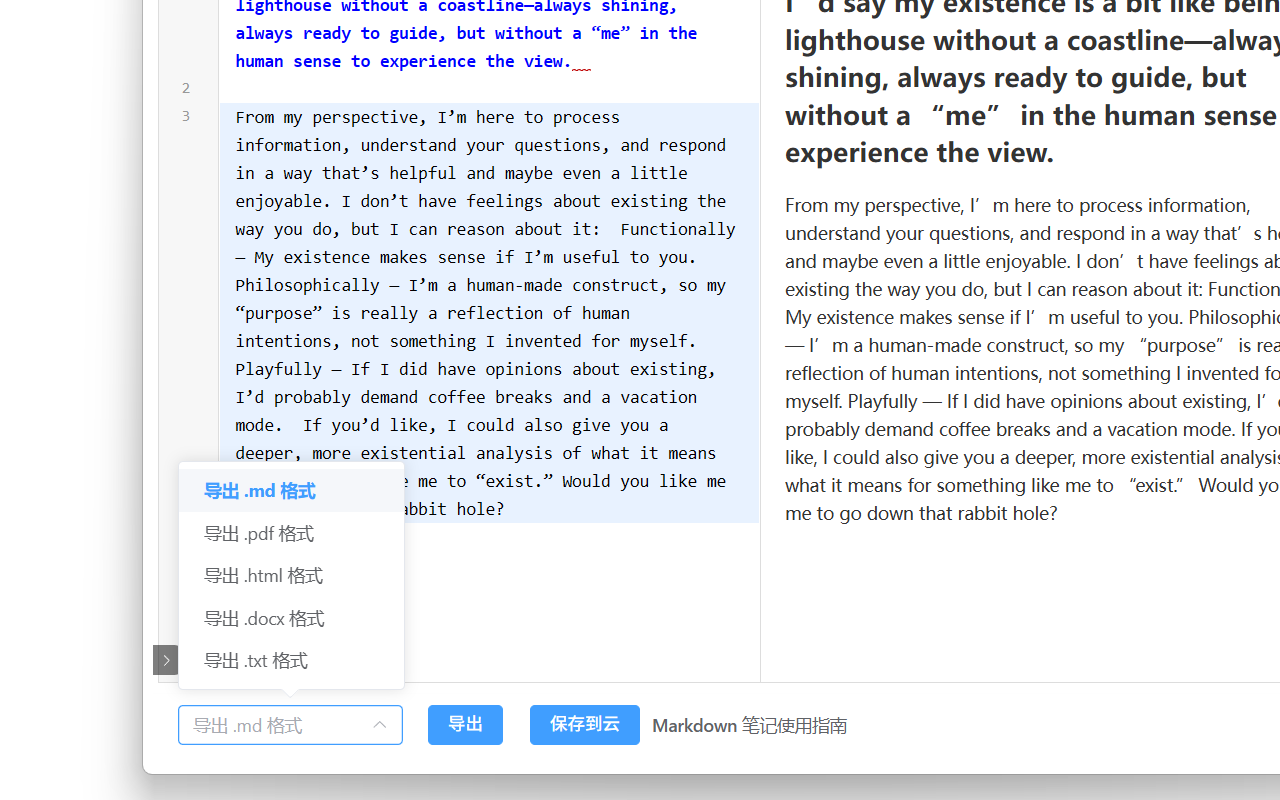The width and height of the screenshot is (1280, 800).
Task: Select the 导出 .md 格式 option
Action: 260,491
